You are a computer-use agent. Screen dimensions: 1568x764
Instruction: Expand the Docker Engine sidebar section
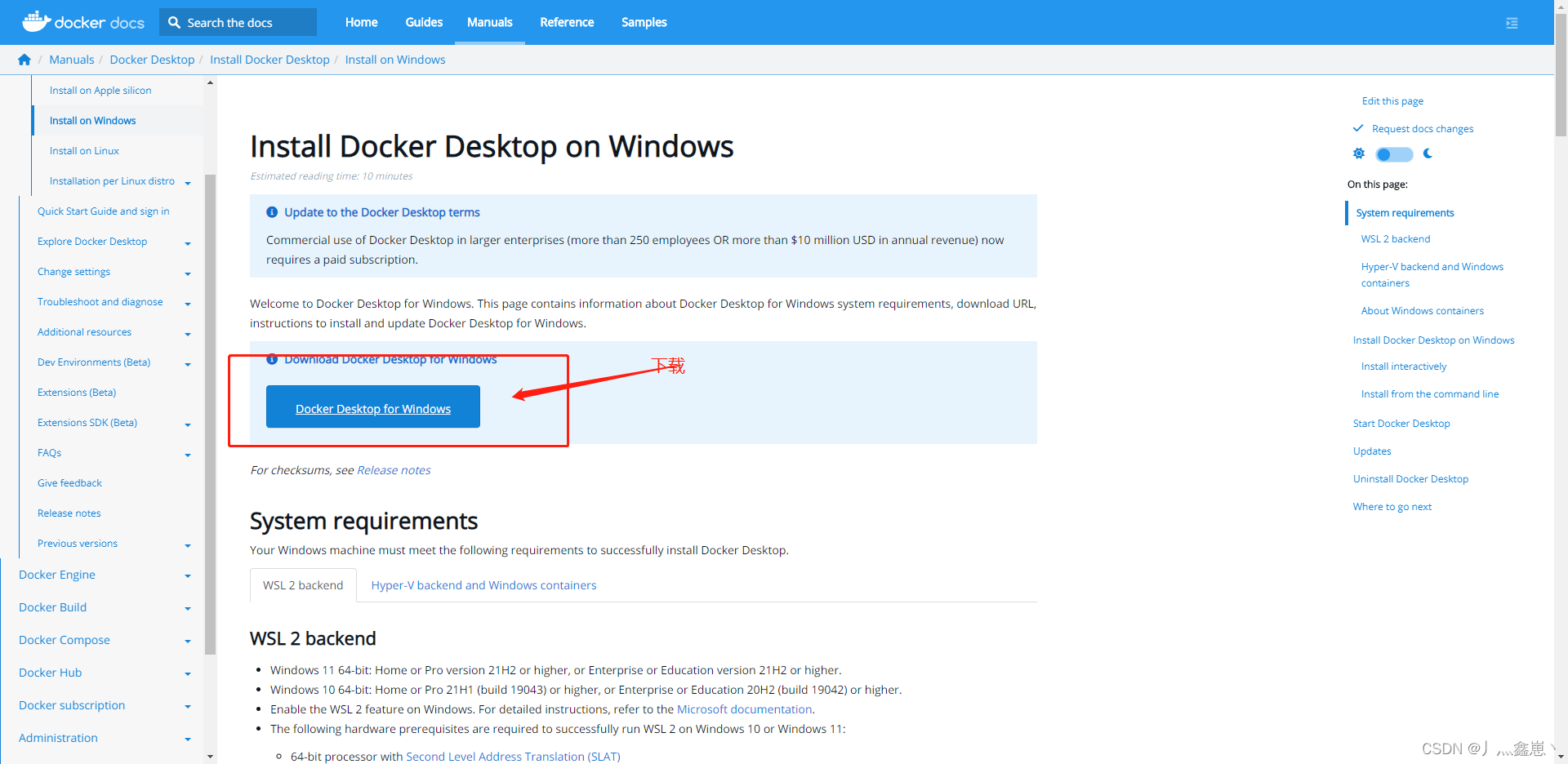[x=188, y=575]
